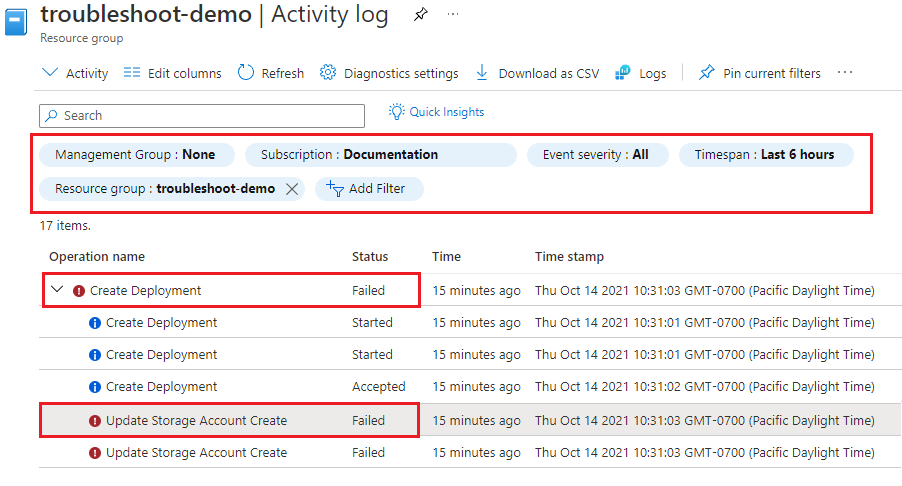Select the highlighted Update Storage Account Create row
The height and width of the screenshot is (486, 902).
click(196, 420)
